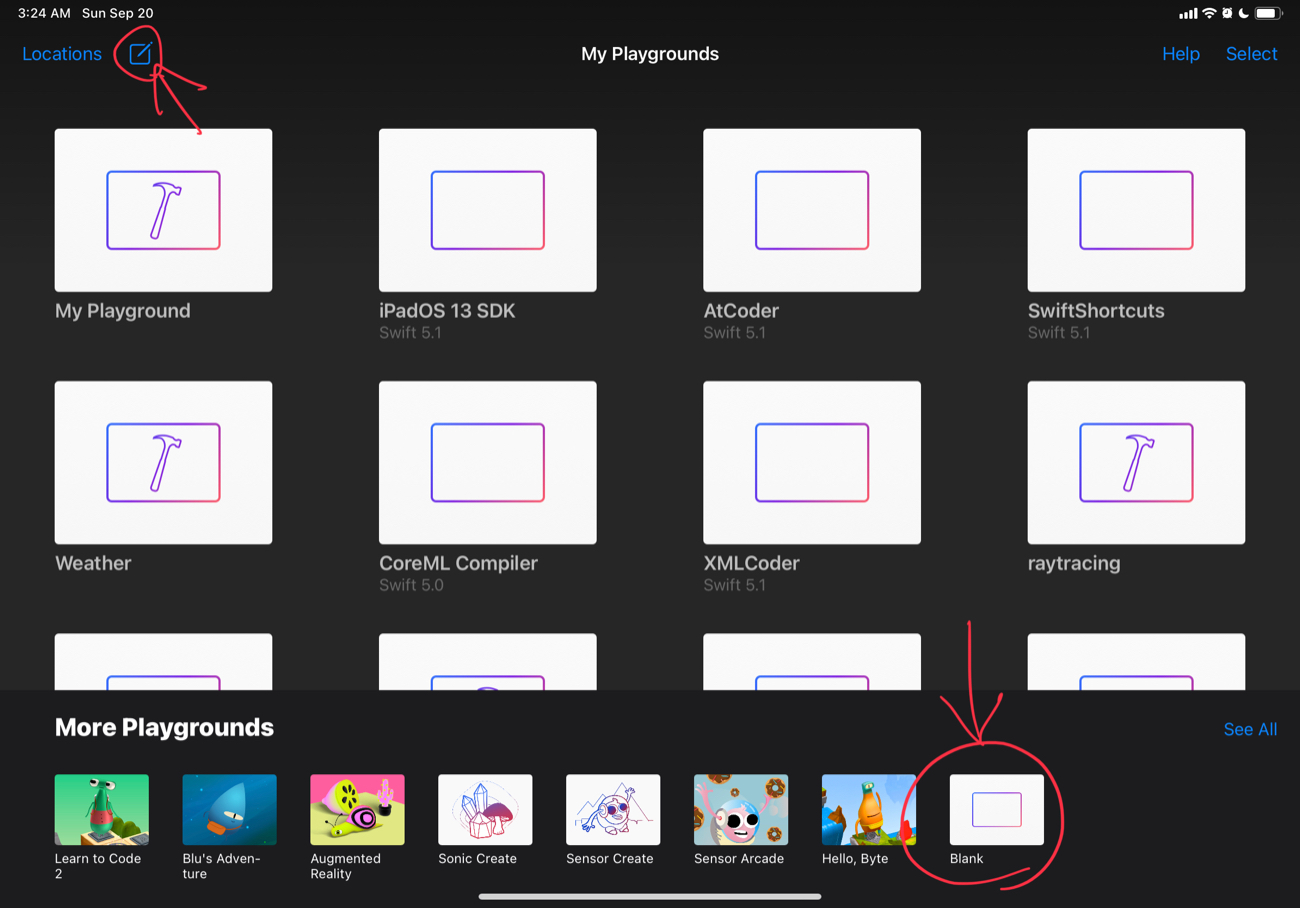This screenshot has width=1300, height=908.
Task: Select the Hello, Byte playground icon
Action: coord(869,809)
